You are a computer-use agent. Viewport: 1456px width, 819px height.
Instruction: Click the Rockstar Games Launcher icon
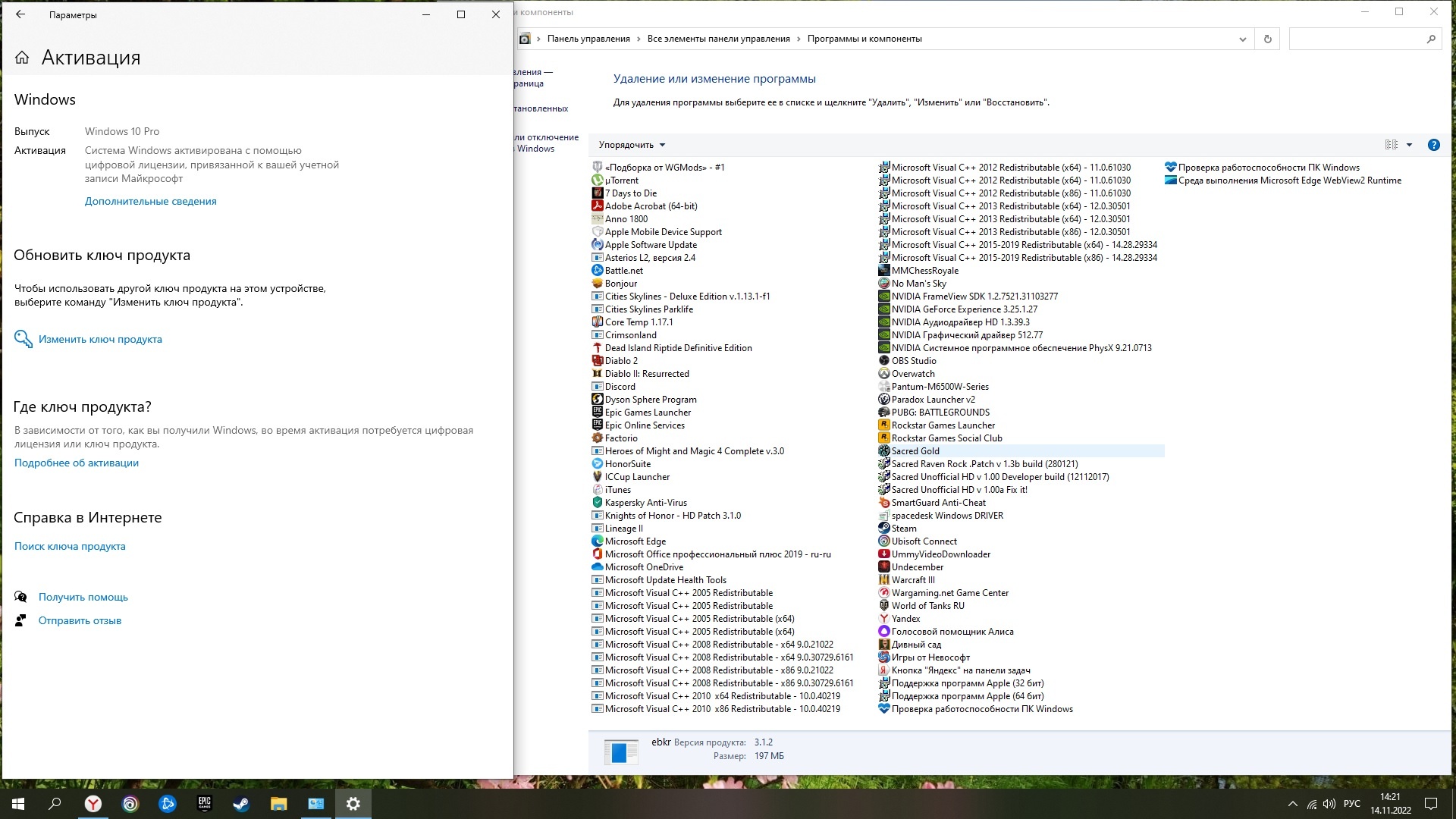tap(884, 425)
